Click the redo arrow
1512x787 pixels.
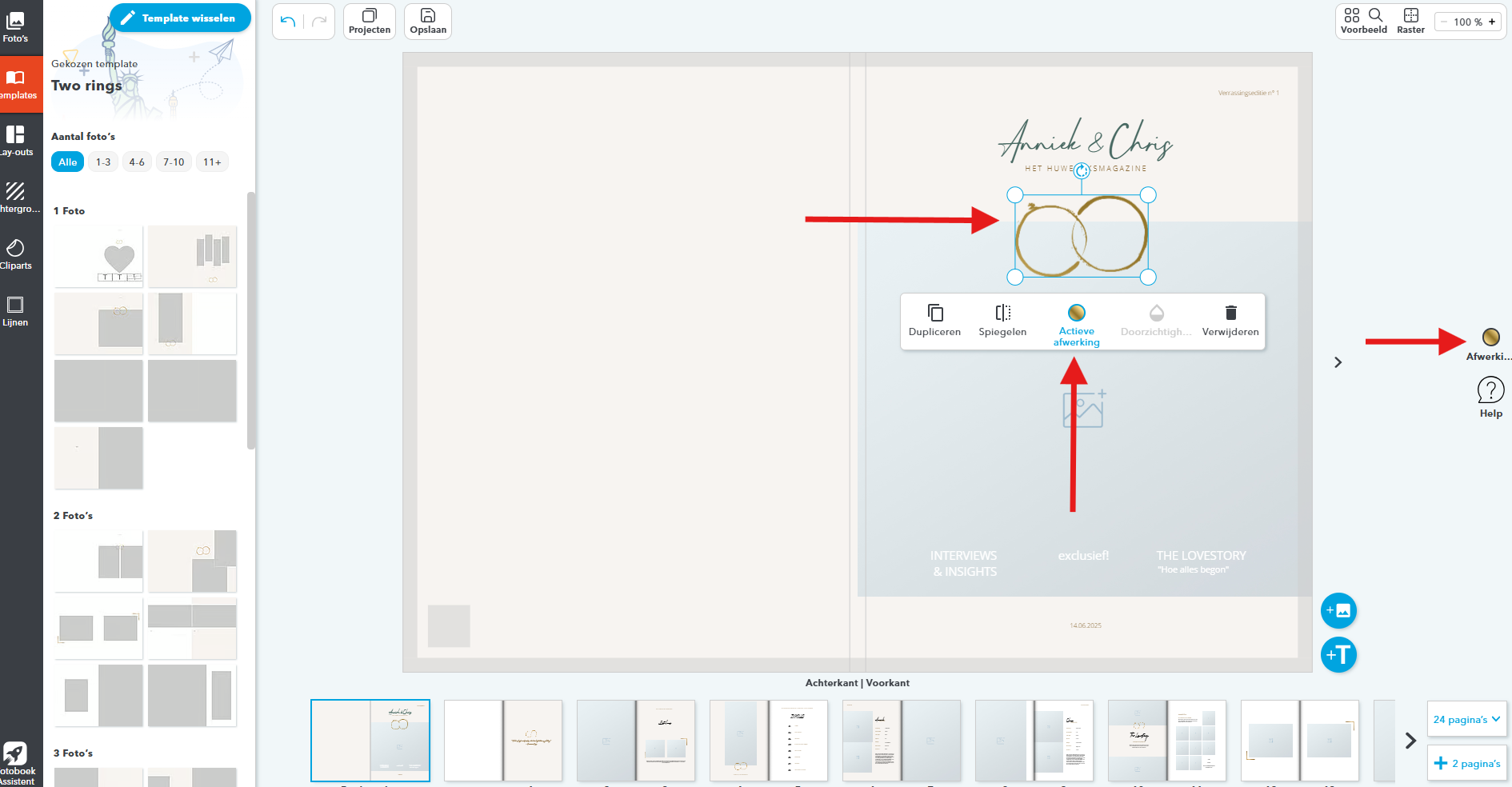(319, 22)
